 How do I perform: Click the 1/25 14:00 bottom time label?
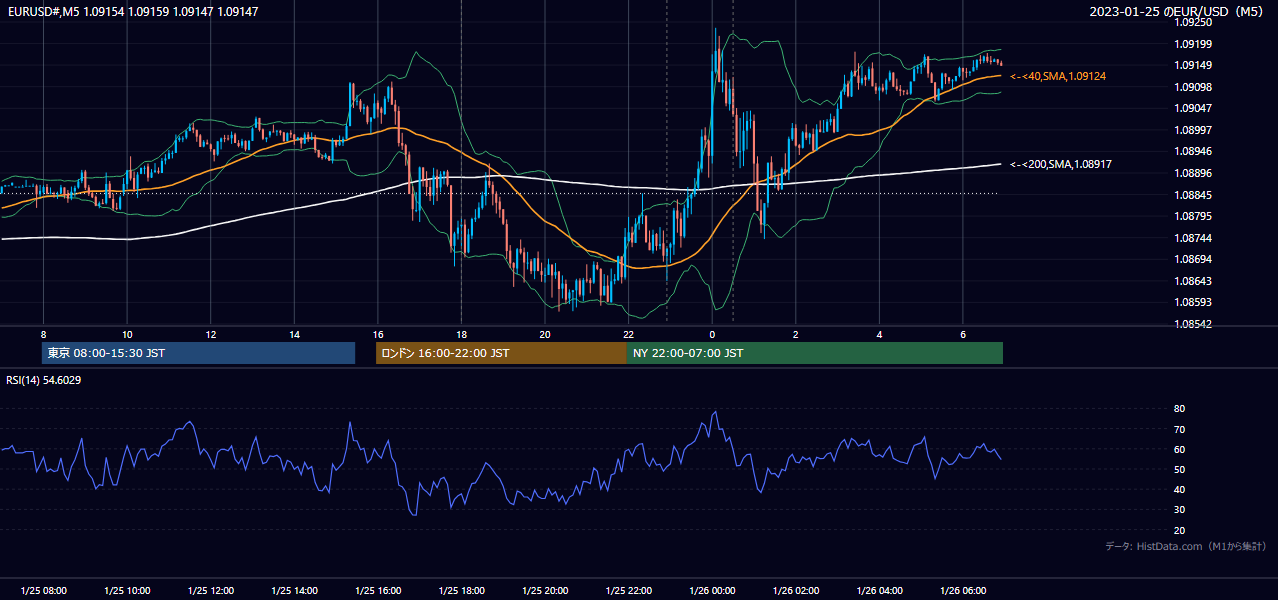294,591
